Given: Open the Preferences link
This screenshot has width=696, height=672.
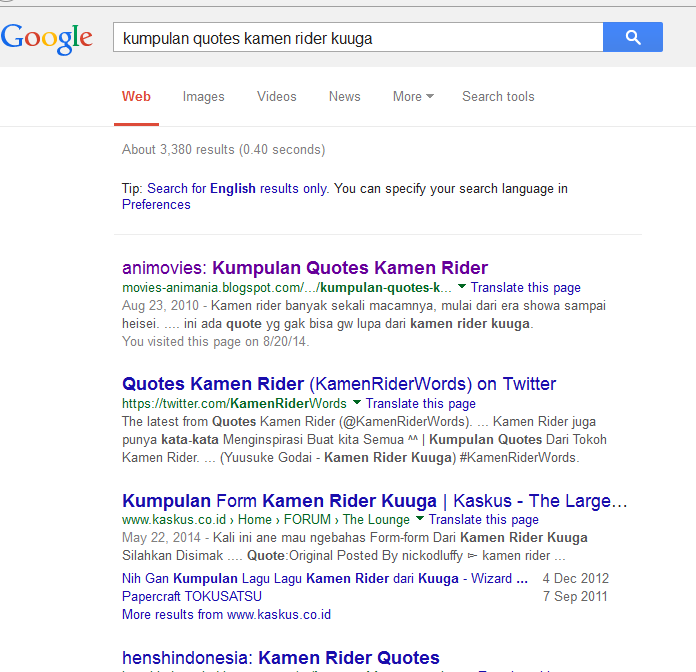Looking at the screenshot, I should click(156, 205).
